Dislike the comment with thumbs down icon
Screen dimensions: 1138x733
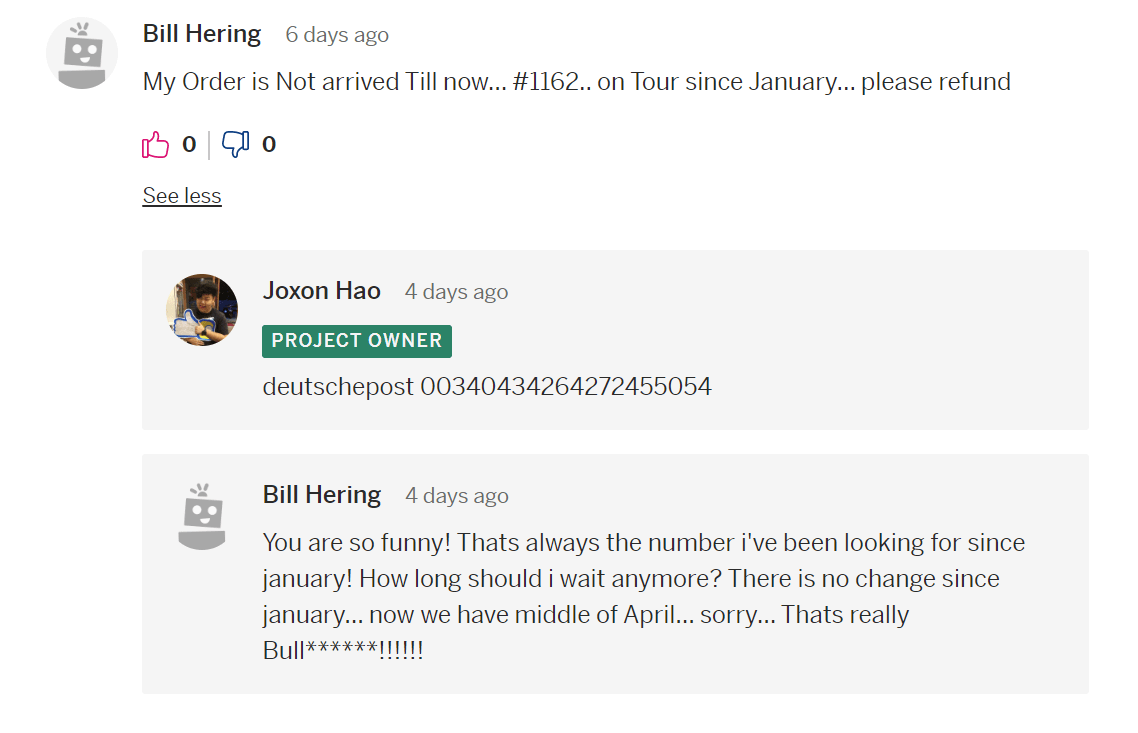tap(235, 144)
